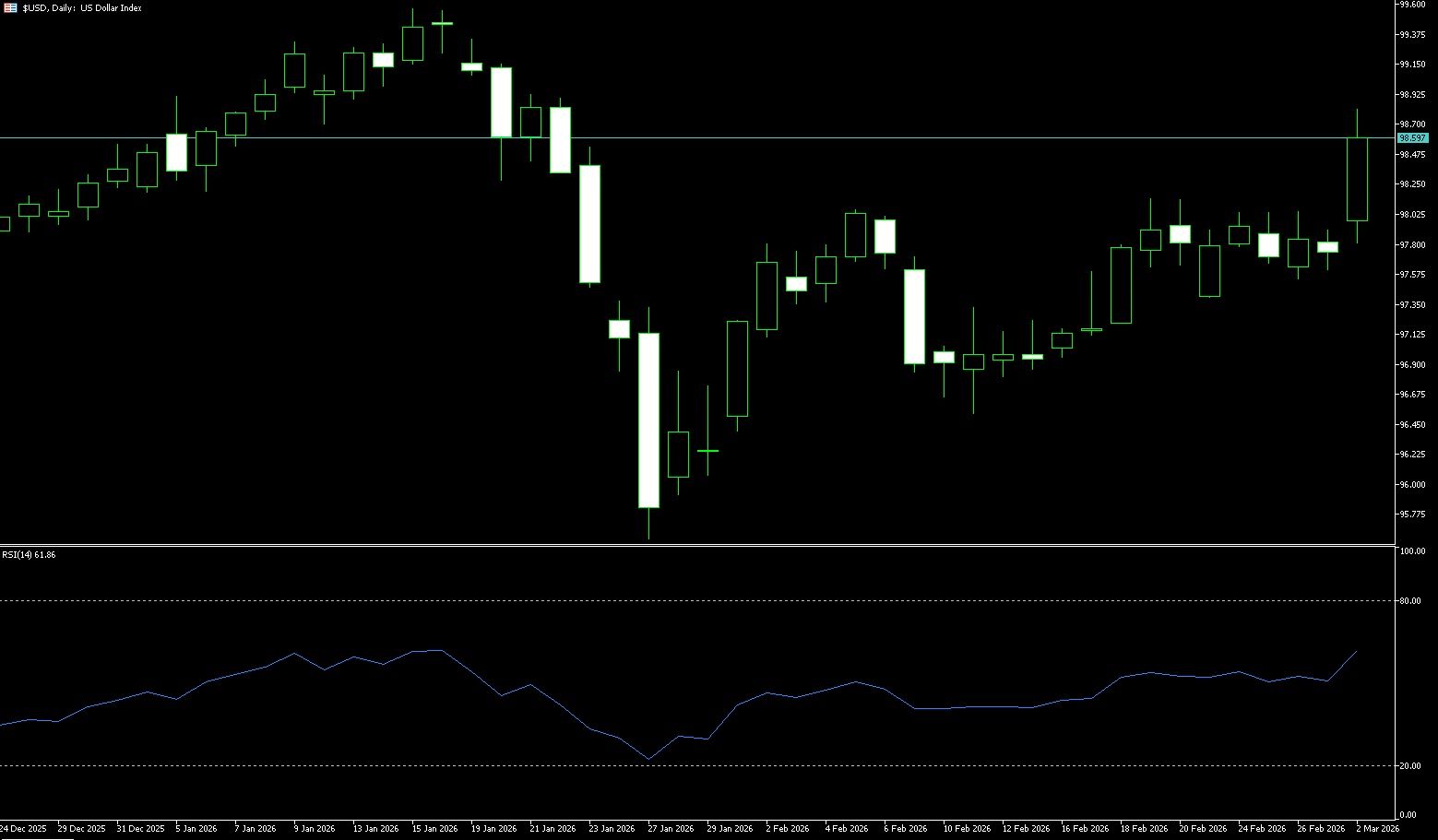The width and height of the screenshot is (1438, 840).
Task: Click the 95.775 price scale label
Action: coord(1412,515)
